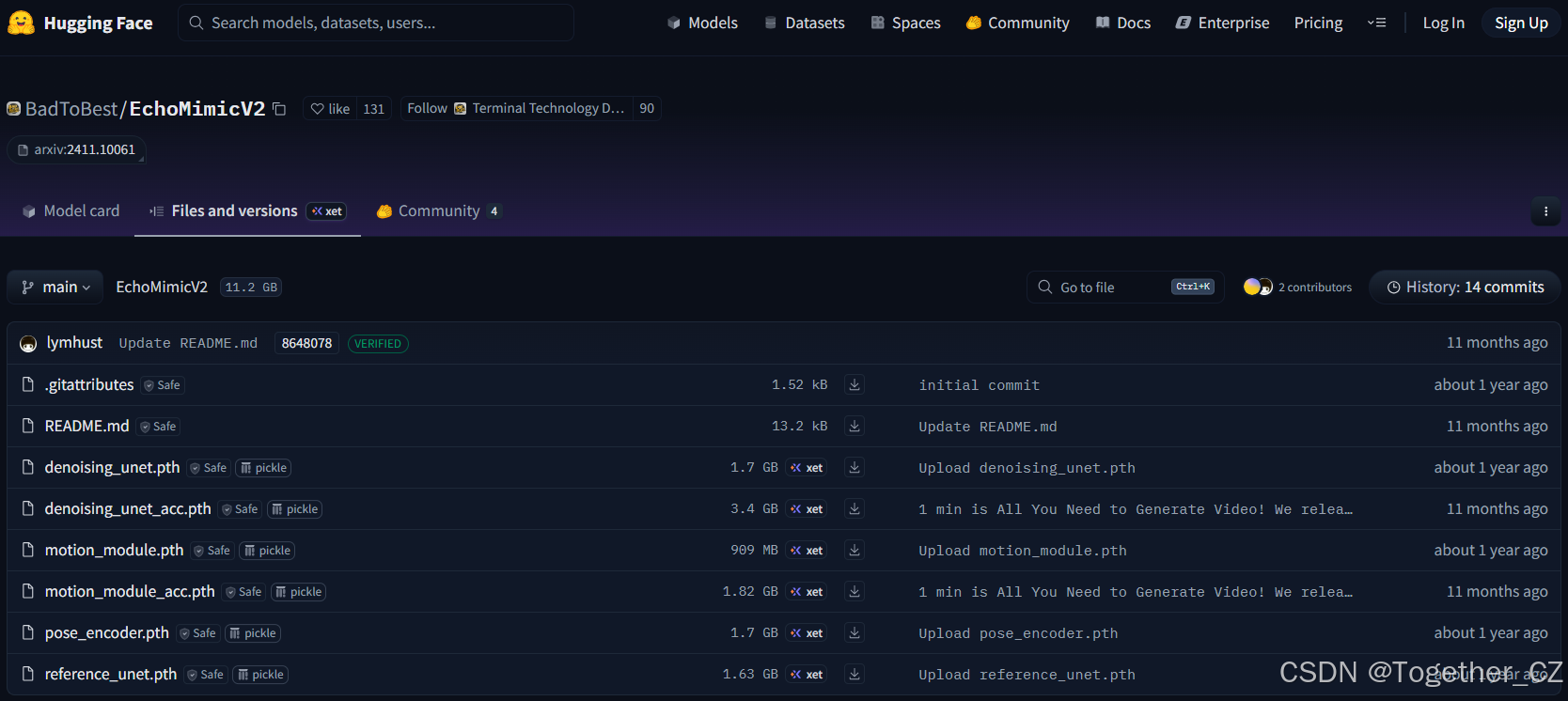
Task: Open Models in top navigation
Action: point(702,23)
